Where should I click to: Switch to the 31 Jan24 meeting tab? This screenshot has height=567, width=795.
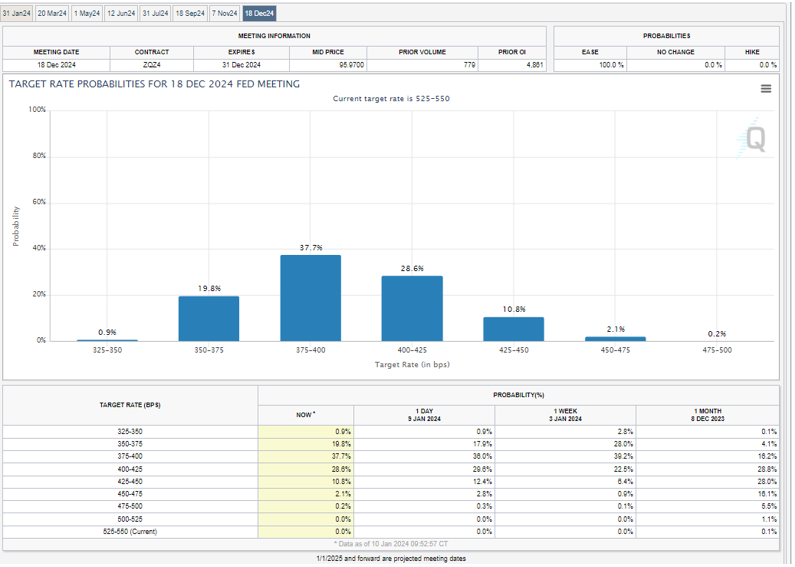coord(17,13)
